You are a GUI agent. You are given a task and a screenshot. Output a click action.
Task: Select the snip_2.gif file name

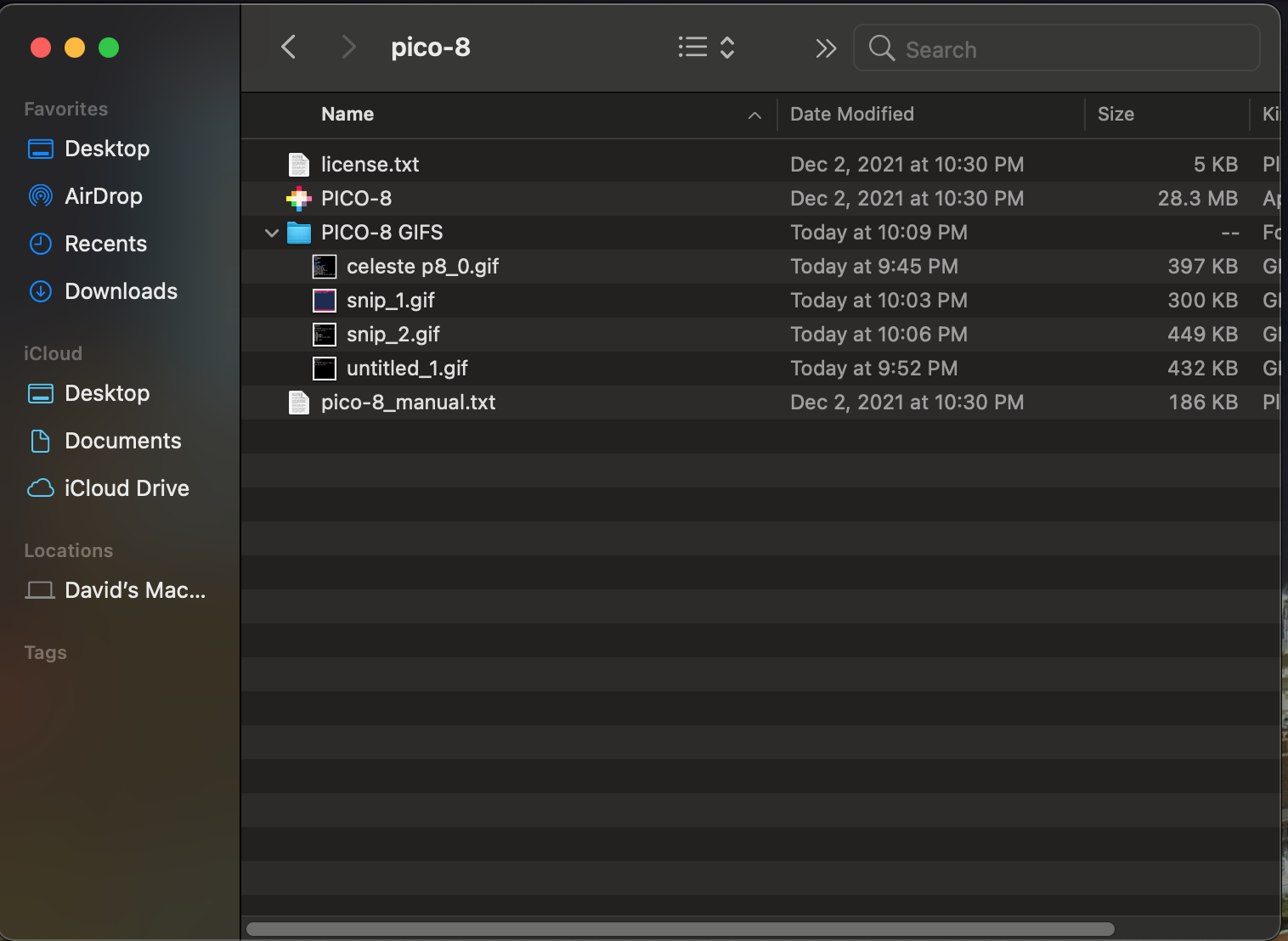393,335
